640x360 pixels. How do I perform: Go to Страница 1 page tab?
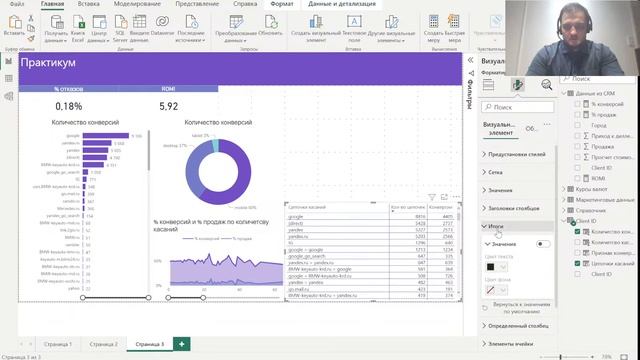click(x=58, y=344)
